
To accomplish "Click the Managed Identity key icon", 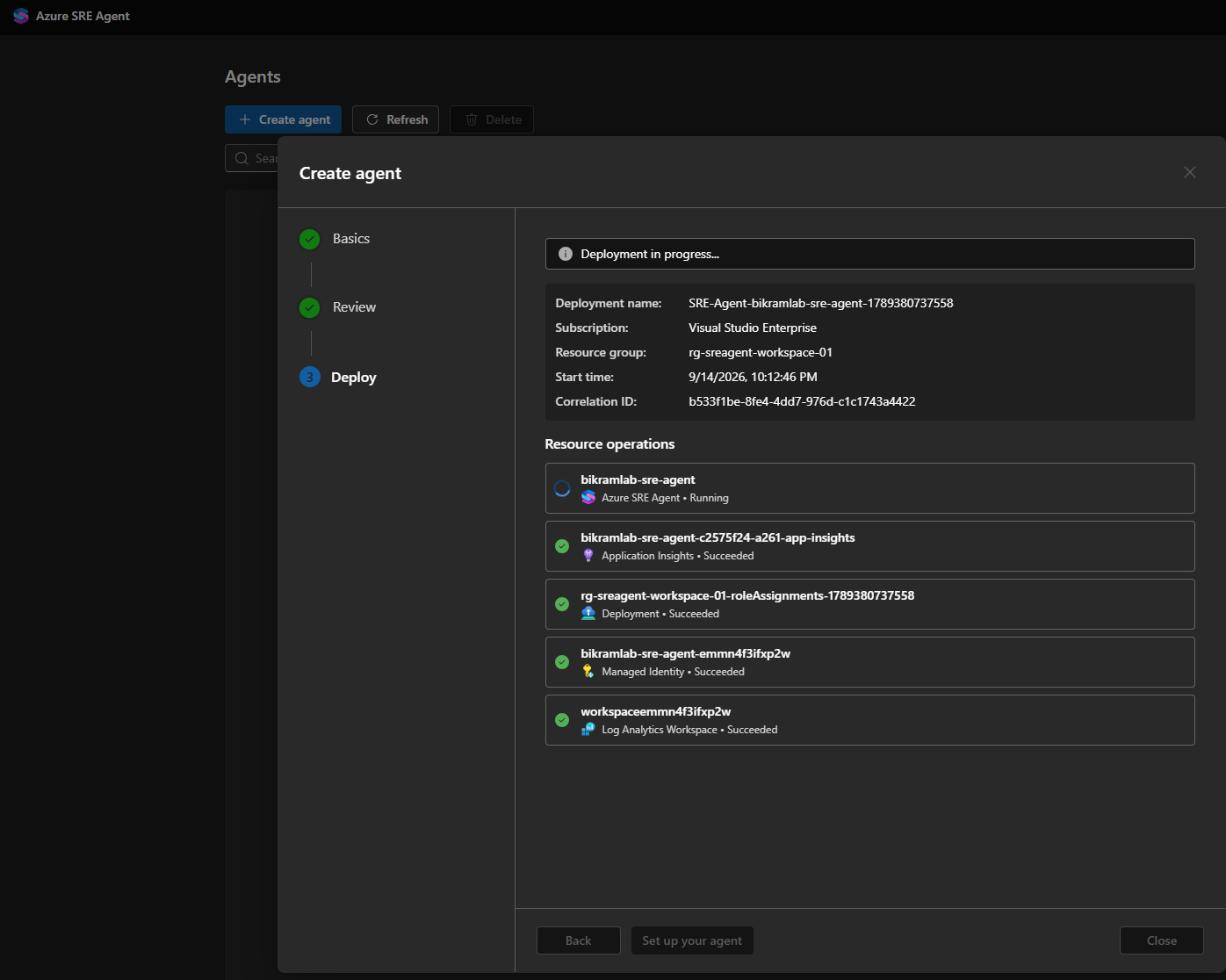I will tap(588, 672).
